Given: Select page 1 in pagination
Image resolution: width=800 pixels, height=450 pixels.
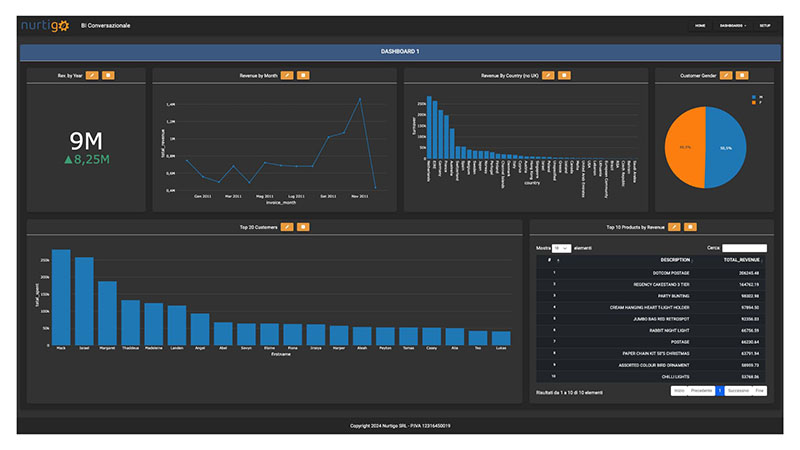Looking at the screenshot, I should click(720, 391).
